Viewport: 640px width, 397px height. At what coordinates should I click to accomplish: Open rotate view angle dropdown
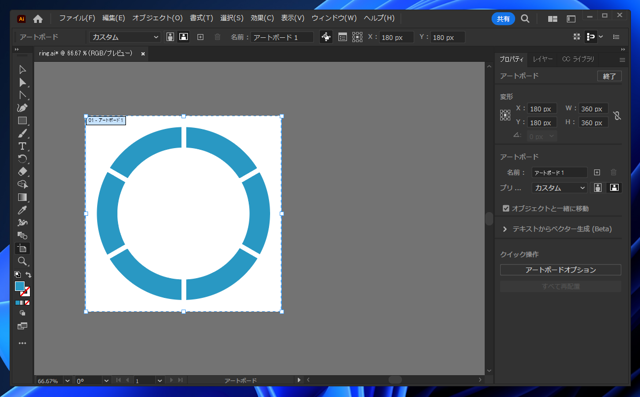click(x=106, y=381)
